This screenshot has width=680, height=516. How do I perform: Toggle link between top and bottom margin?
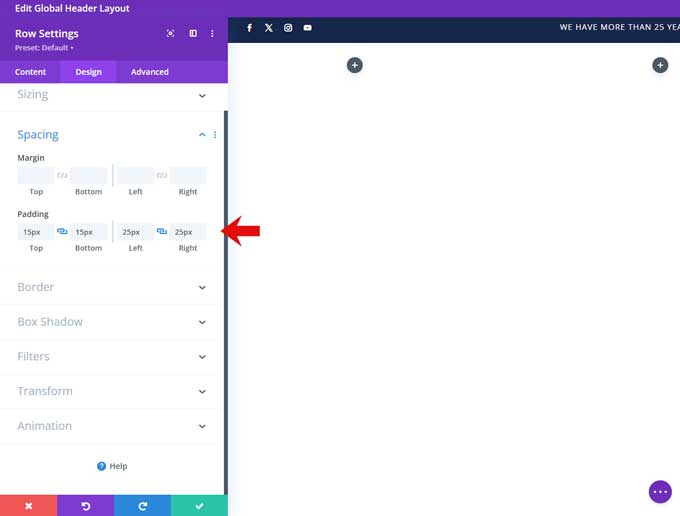click(62, 176)
